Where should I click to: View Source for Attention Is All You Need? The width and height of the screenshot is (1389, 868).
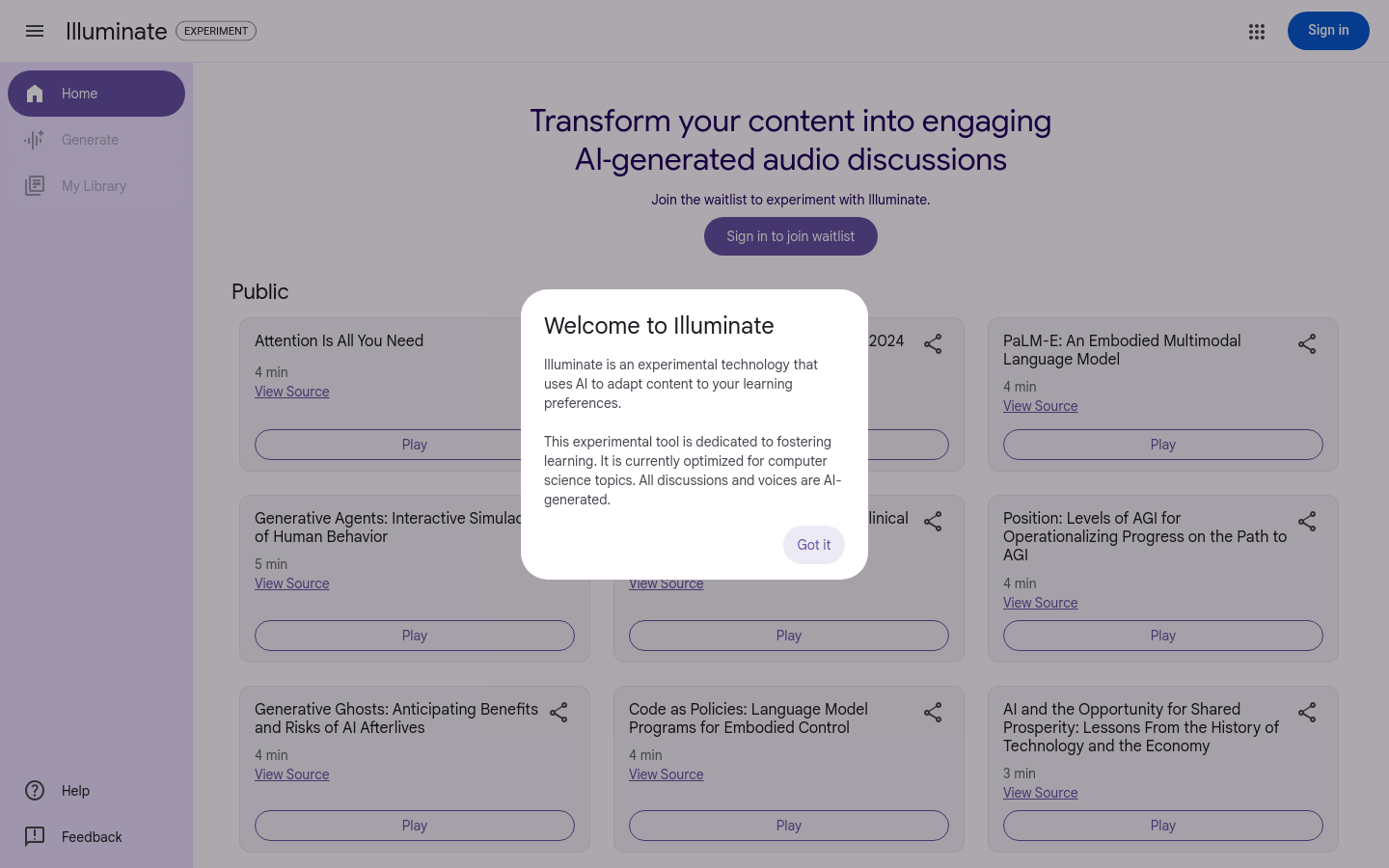click(292, 392)
